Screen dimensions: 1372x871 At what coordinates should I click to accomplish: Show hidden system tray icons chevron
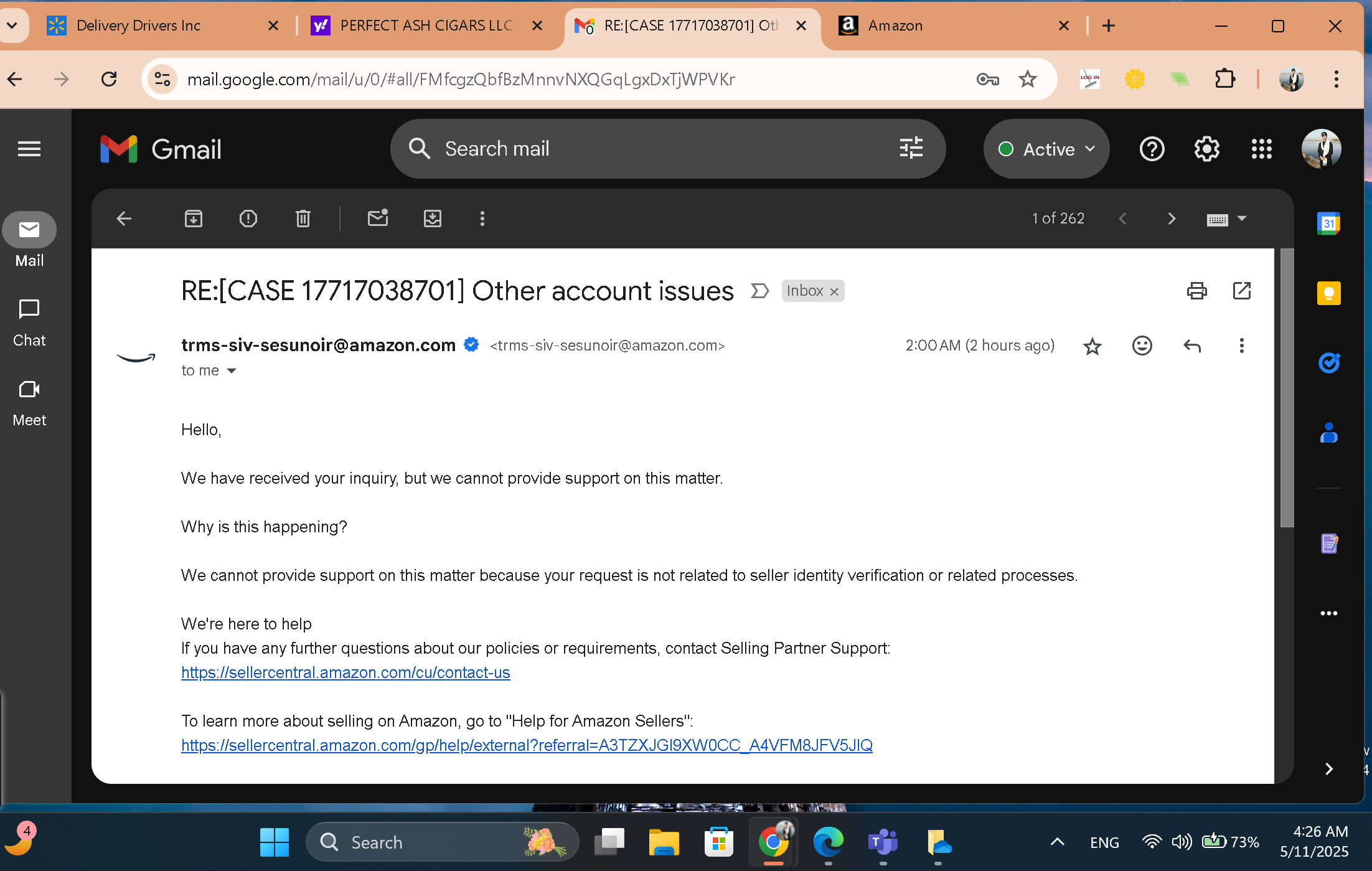[x=1057, y=842]
